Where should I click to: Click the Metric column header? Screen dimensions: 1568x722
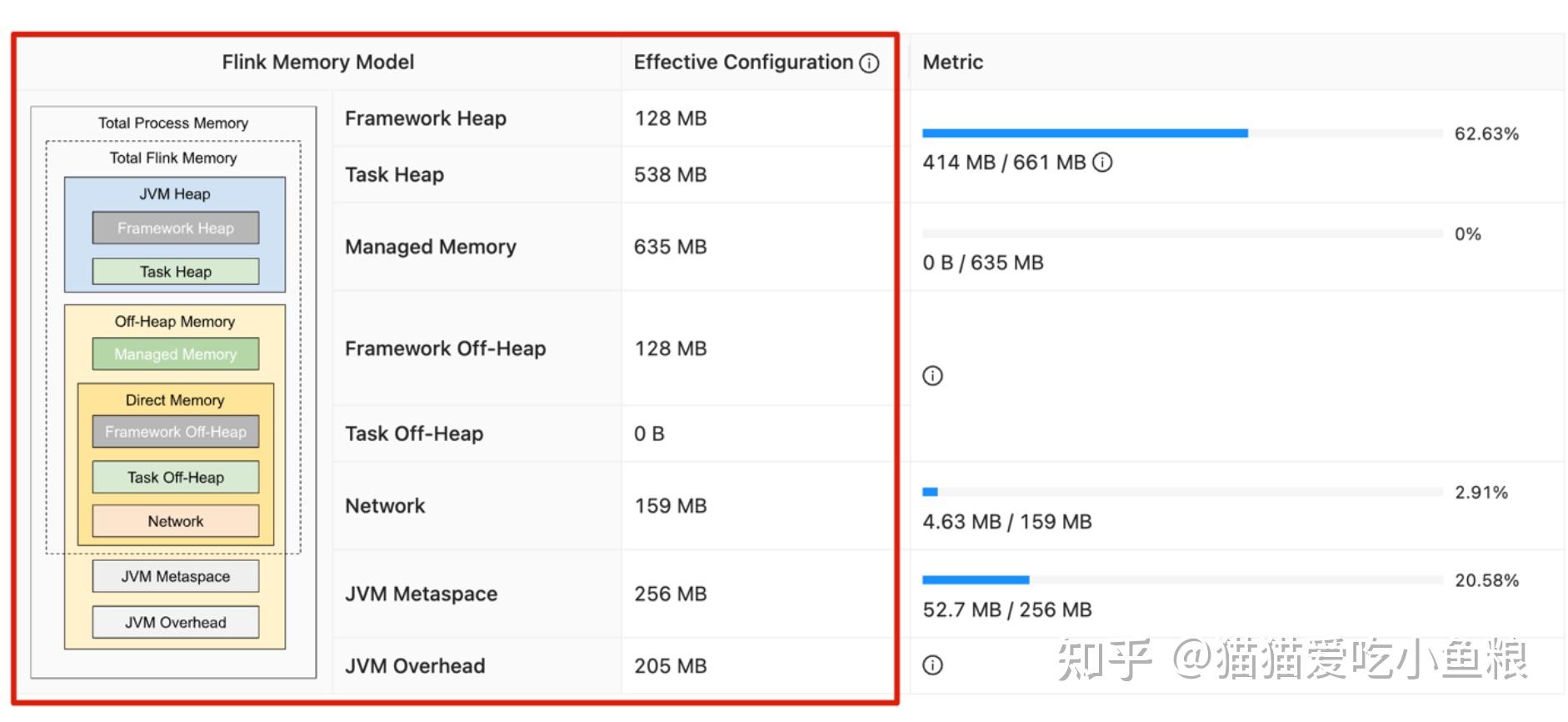click(952, 63)
